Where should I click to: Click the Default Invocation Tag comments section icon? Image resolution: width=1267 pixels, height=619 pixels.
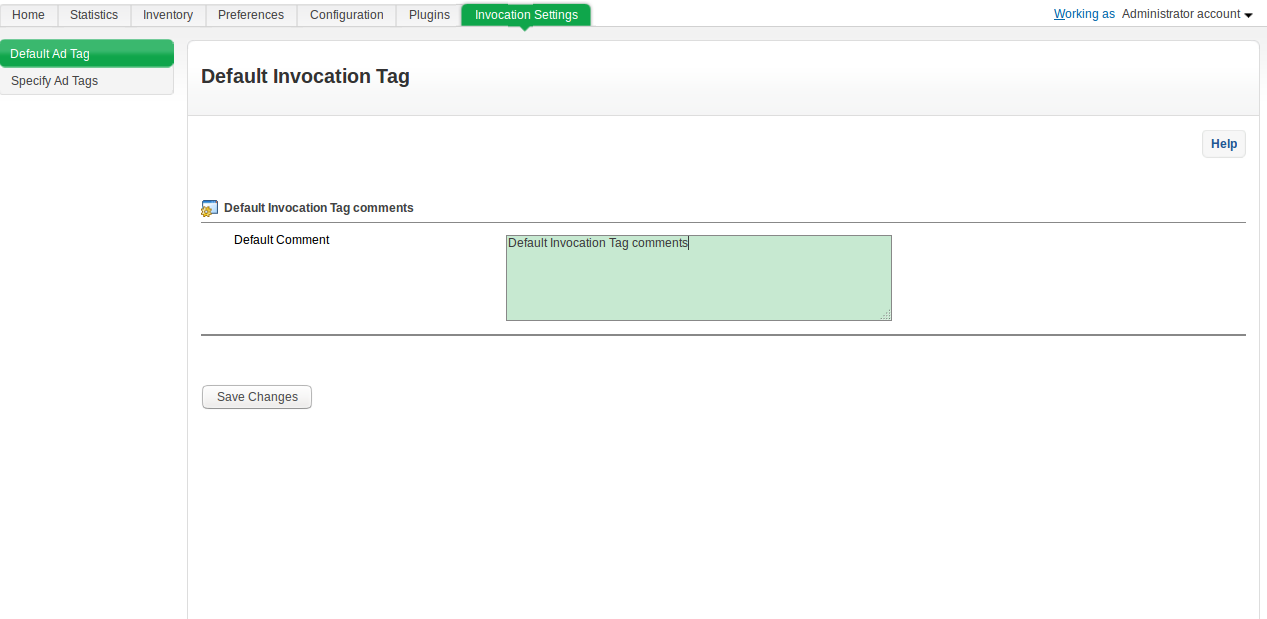(209, 208)
